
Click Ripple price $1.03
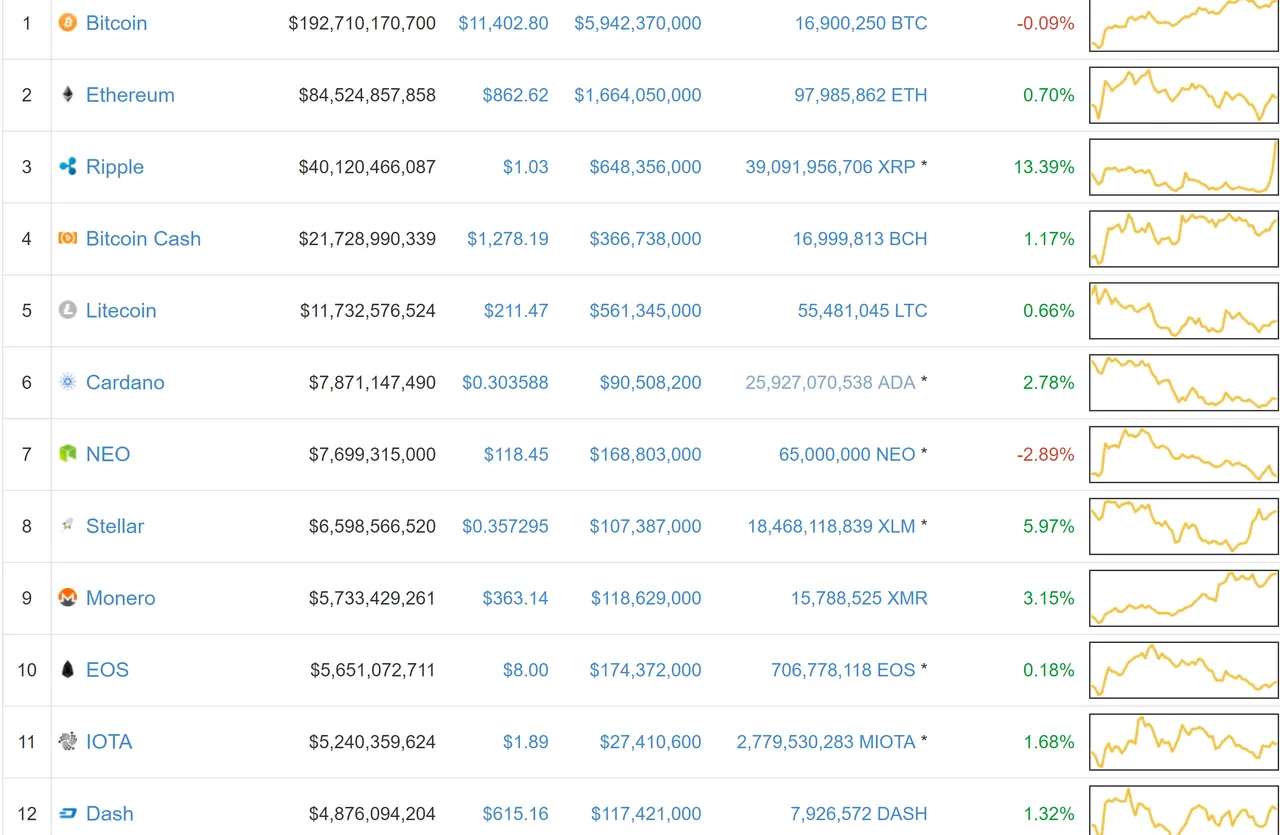point(526,167)
